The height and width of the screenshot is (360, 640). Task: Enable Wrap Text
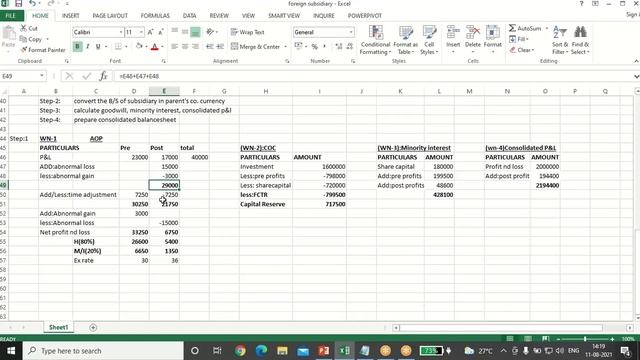pyautogui.click(x=247, y=32)
